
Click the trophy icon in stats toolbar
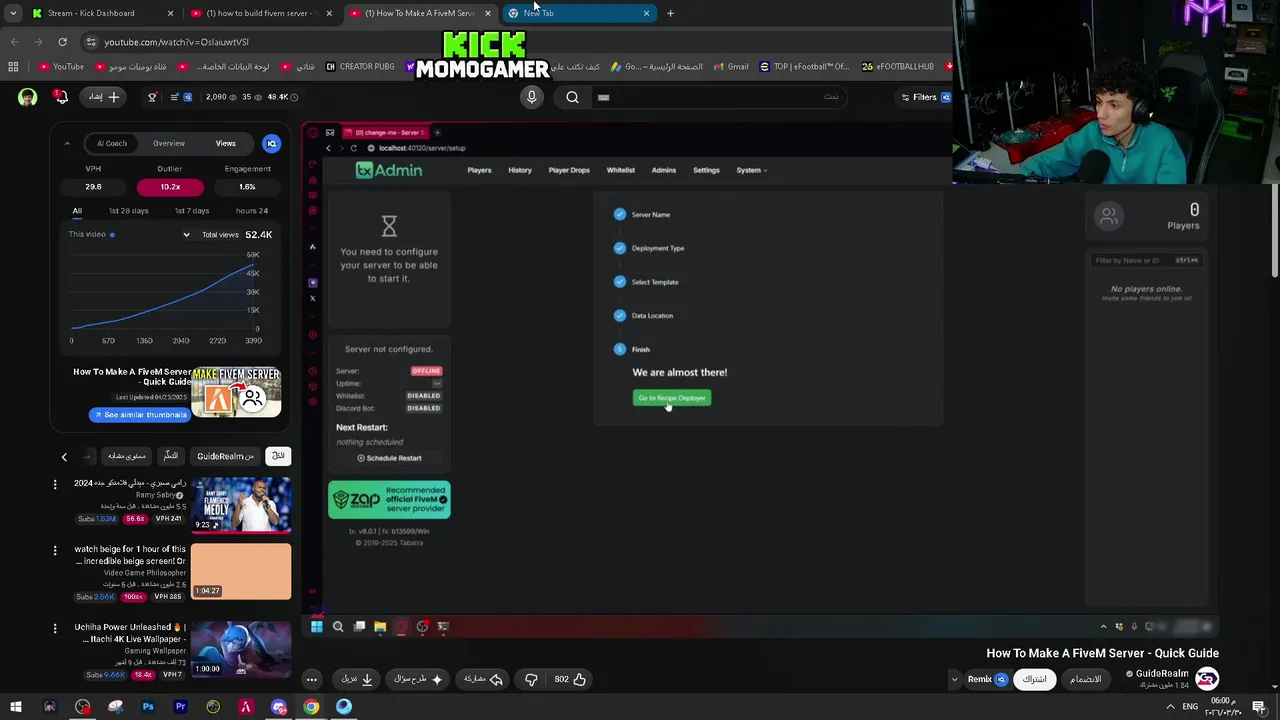click(152, 97)
